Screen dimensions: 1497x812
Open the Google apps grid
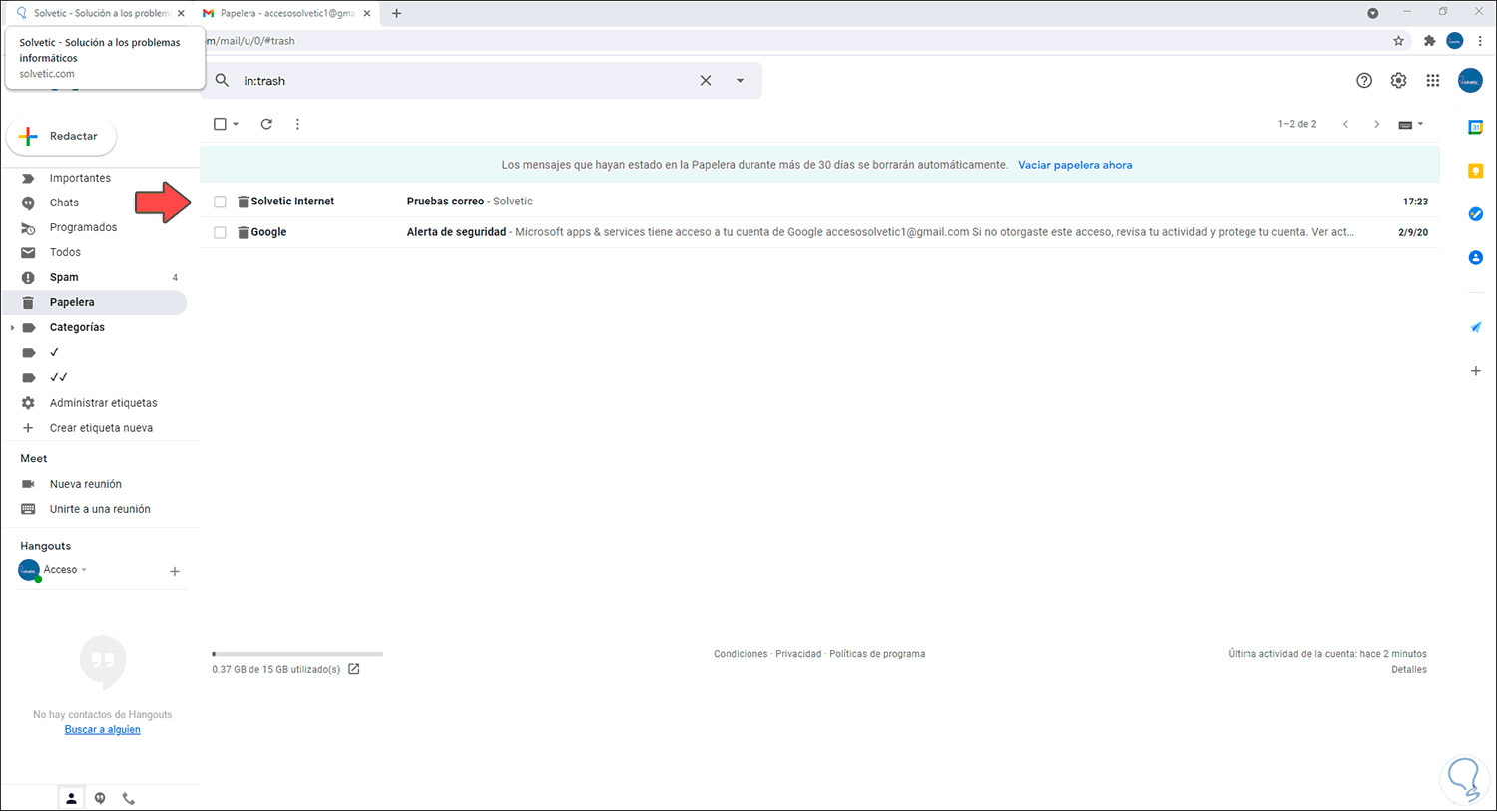coord(1433,81)
